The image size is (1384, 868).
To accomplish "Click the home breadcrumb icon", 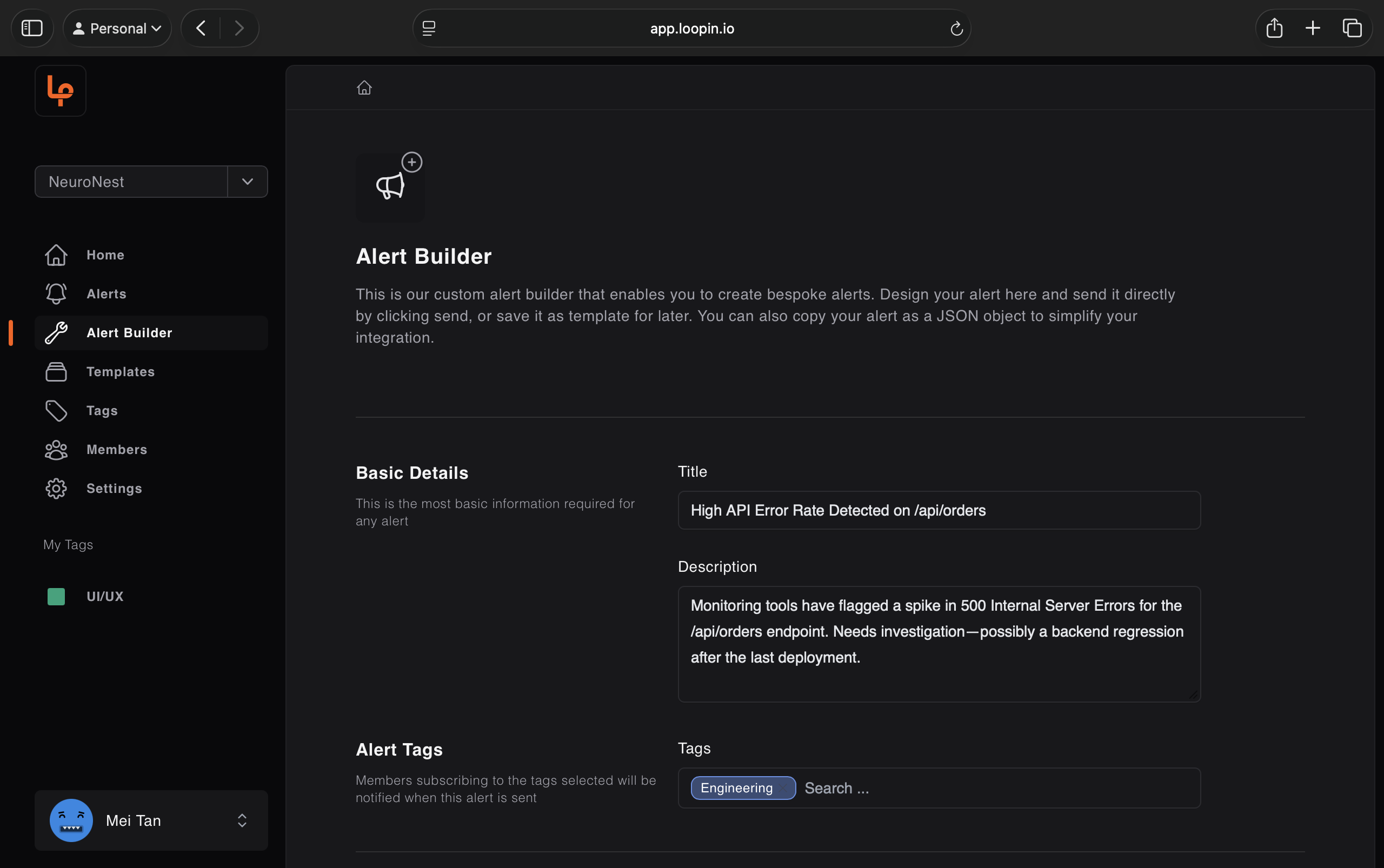I will point(364,88).
